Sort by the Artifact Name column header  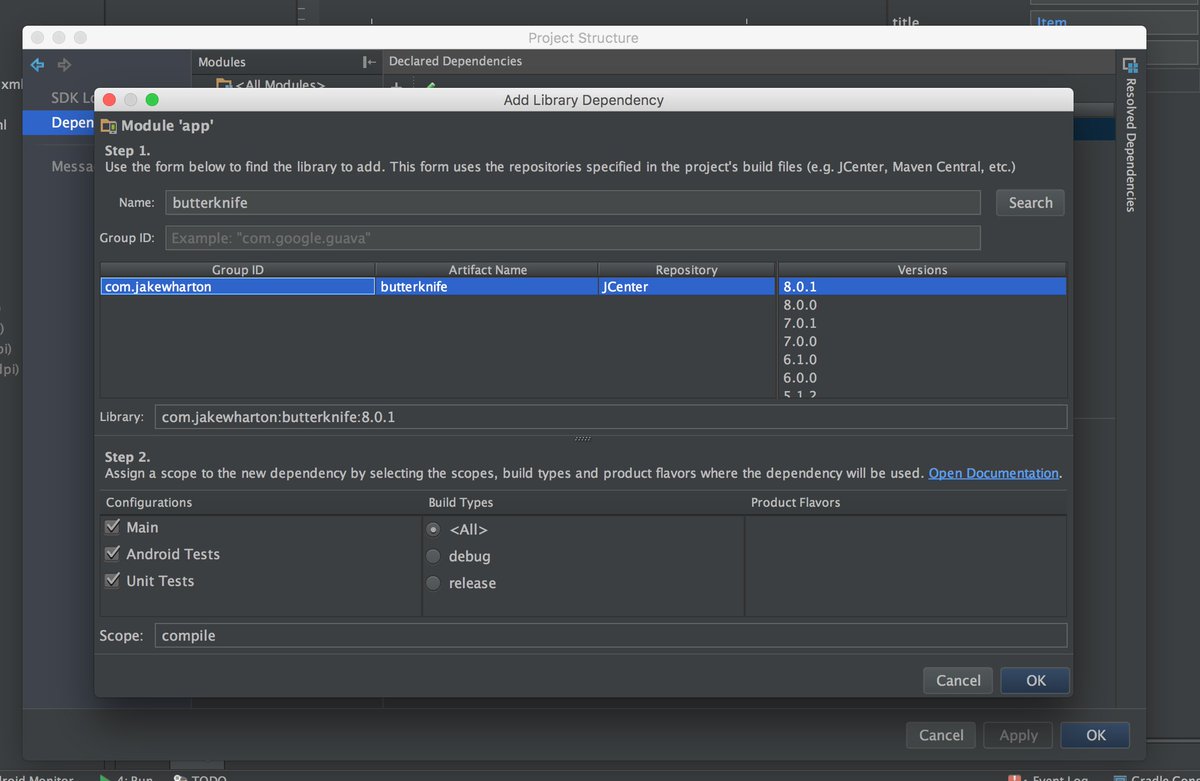[x=487, y=270]
